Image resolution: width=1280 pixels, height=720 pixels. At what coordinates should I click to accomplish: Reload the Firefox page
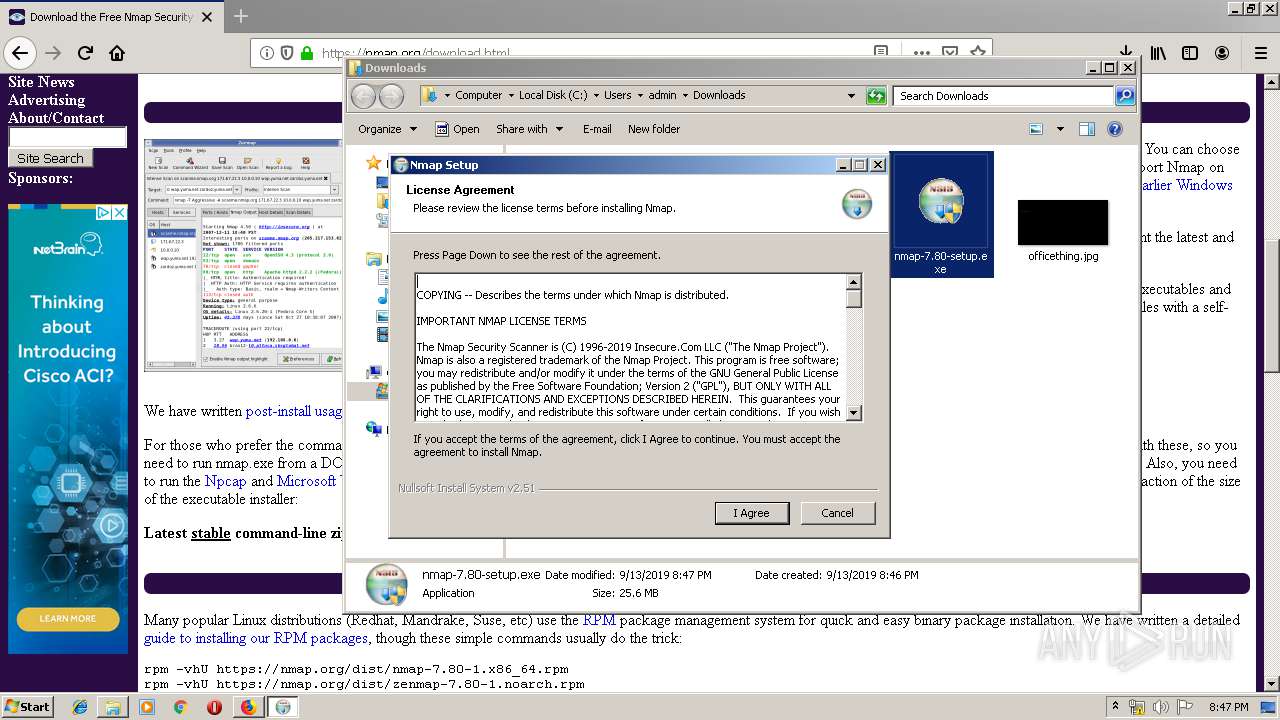coord(85,53)
